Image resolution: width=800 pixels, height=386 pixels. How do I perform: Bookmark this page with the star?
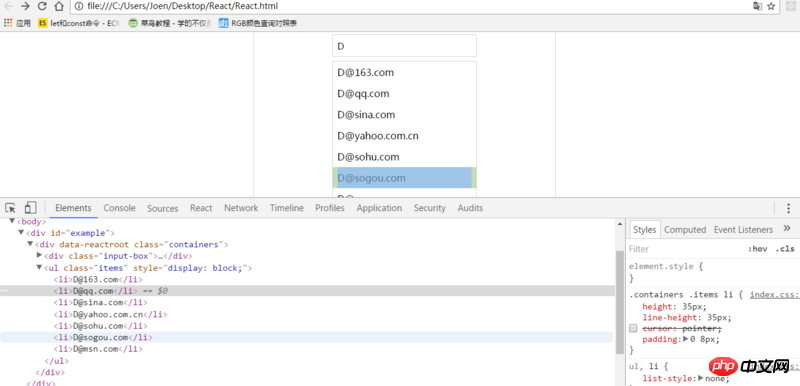click(771, 6)
